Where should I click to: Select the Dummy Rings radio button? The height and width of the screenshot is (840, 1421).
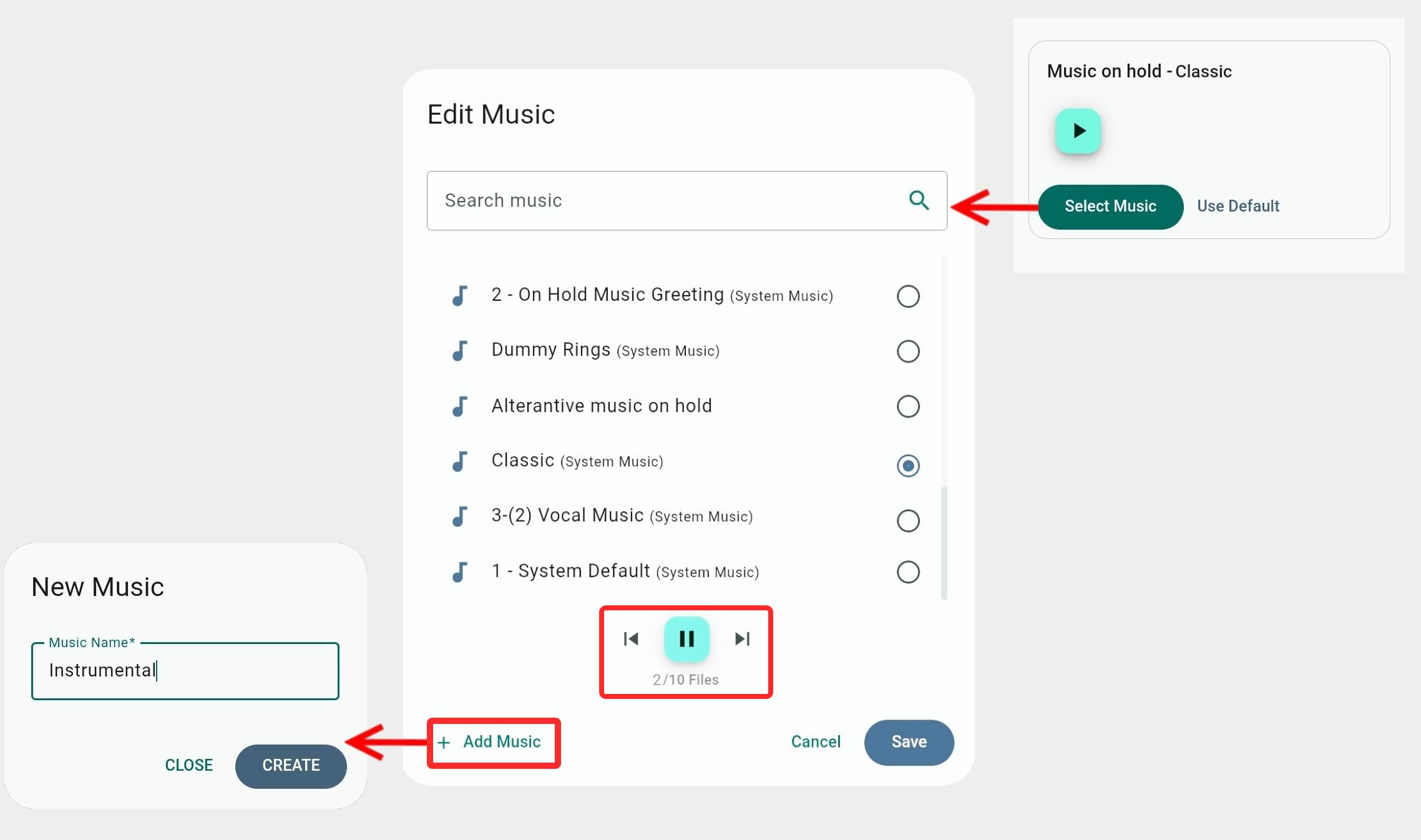pyautogui.click(x=908, y=351)
